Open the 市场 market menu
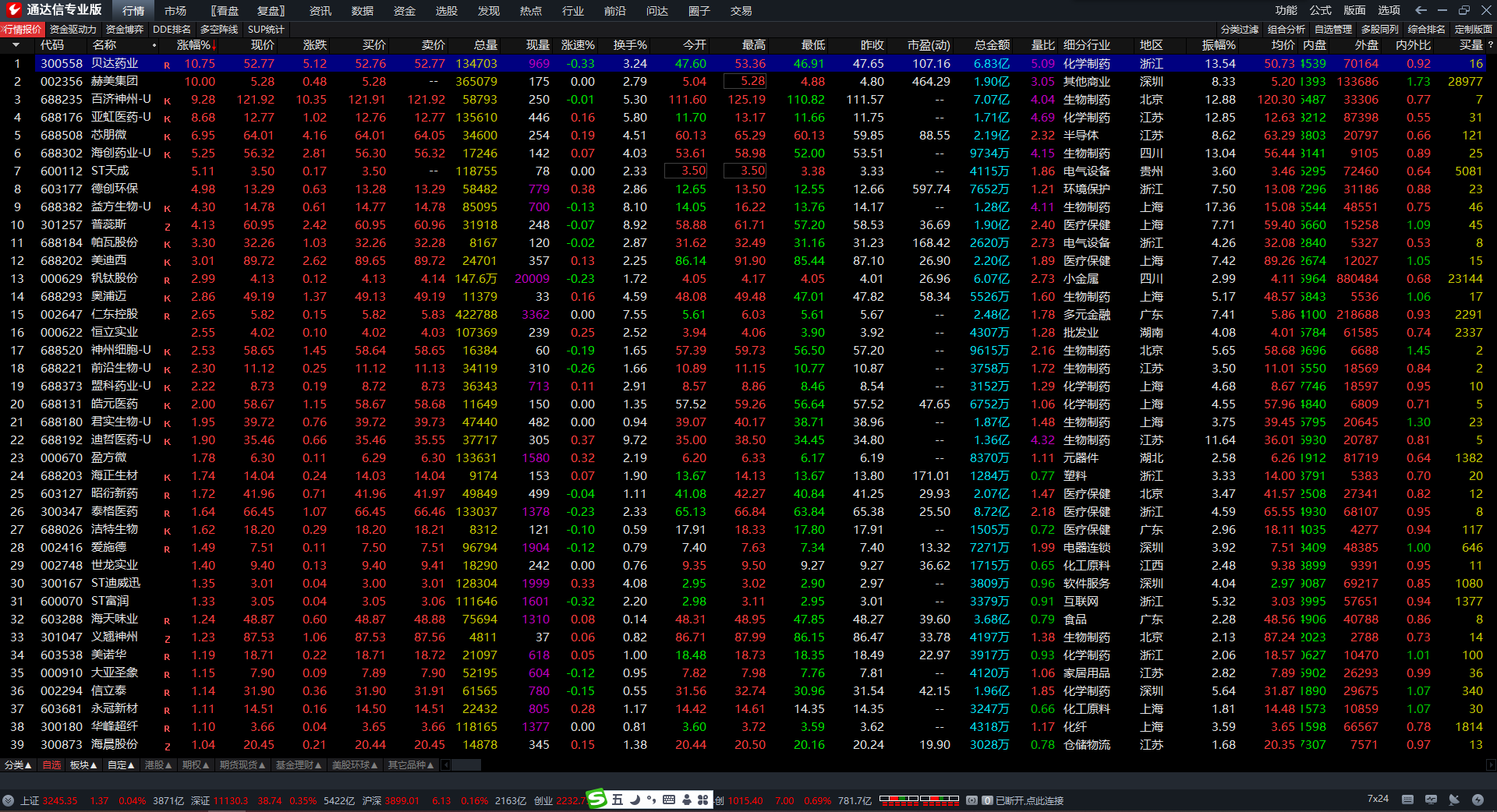Image resolution: width=1497 pixels, height=812 pixels. 175,11
